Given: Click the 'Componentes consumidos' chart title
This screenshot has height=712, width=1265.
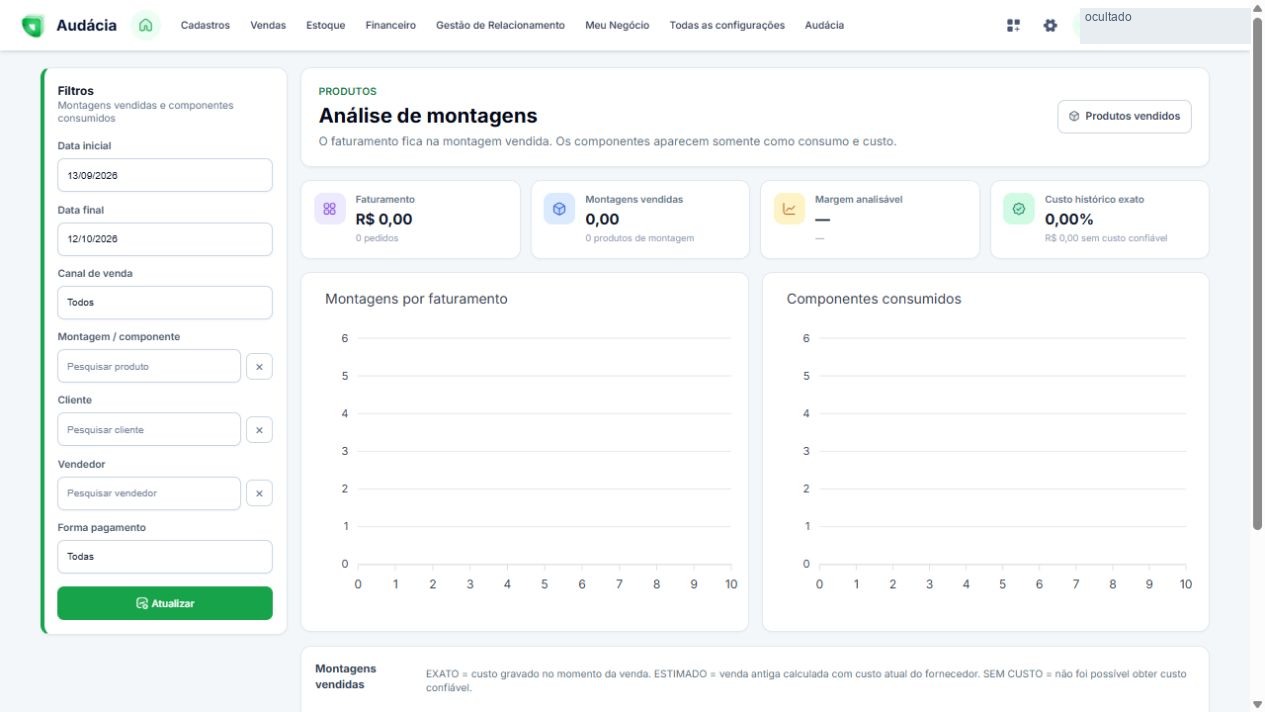Looking at the screenshot, I should 874,299.
